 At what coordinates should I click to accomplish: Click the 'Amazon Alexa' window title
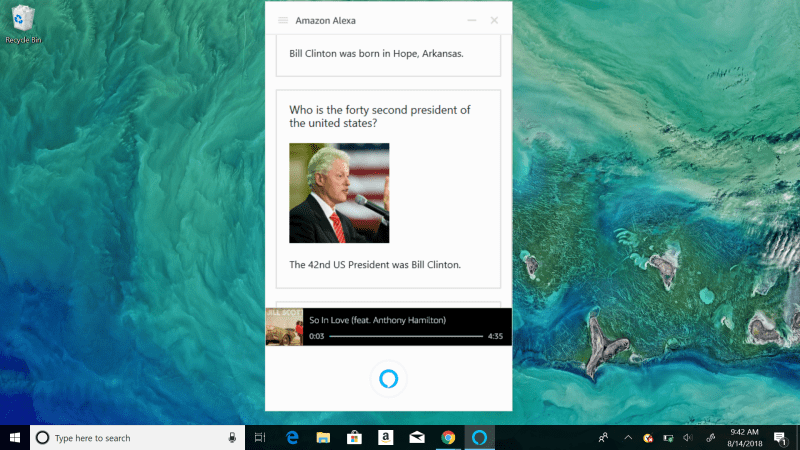pos(326,20)
